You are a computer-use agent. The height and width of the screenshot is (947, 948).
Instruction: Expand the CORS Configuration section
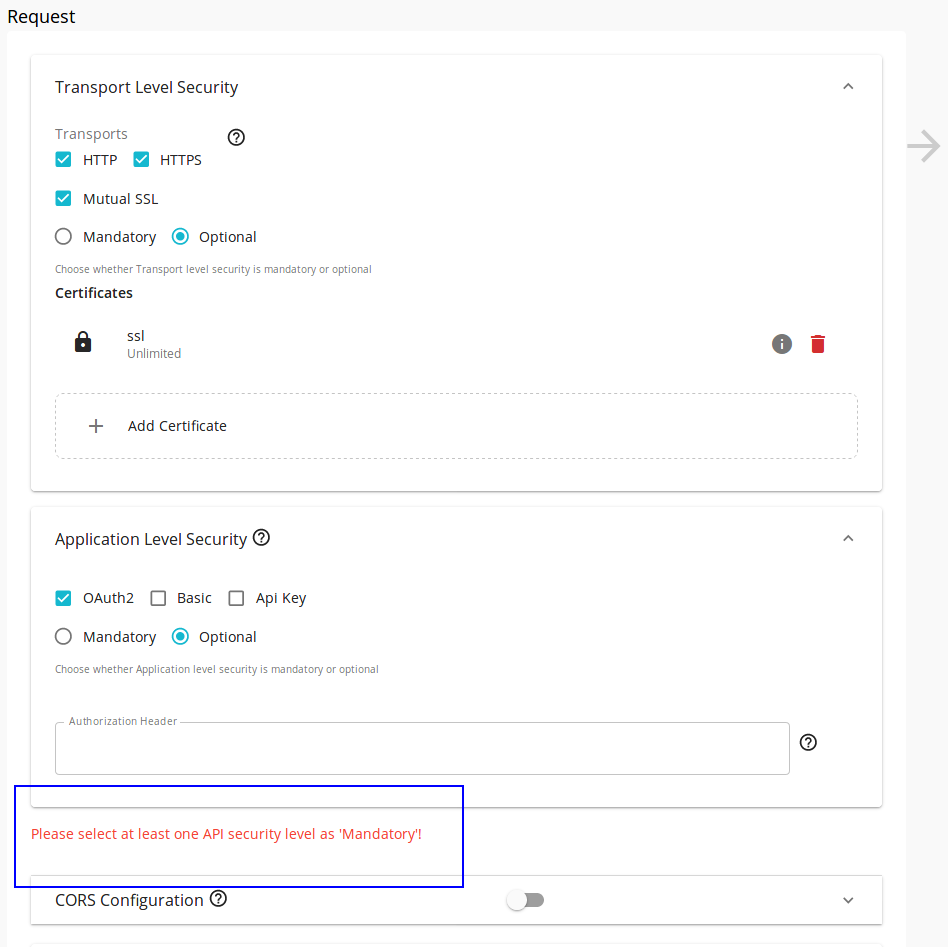click(x=848, y=899)
